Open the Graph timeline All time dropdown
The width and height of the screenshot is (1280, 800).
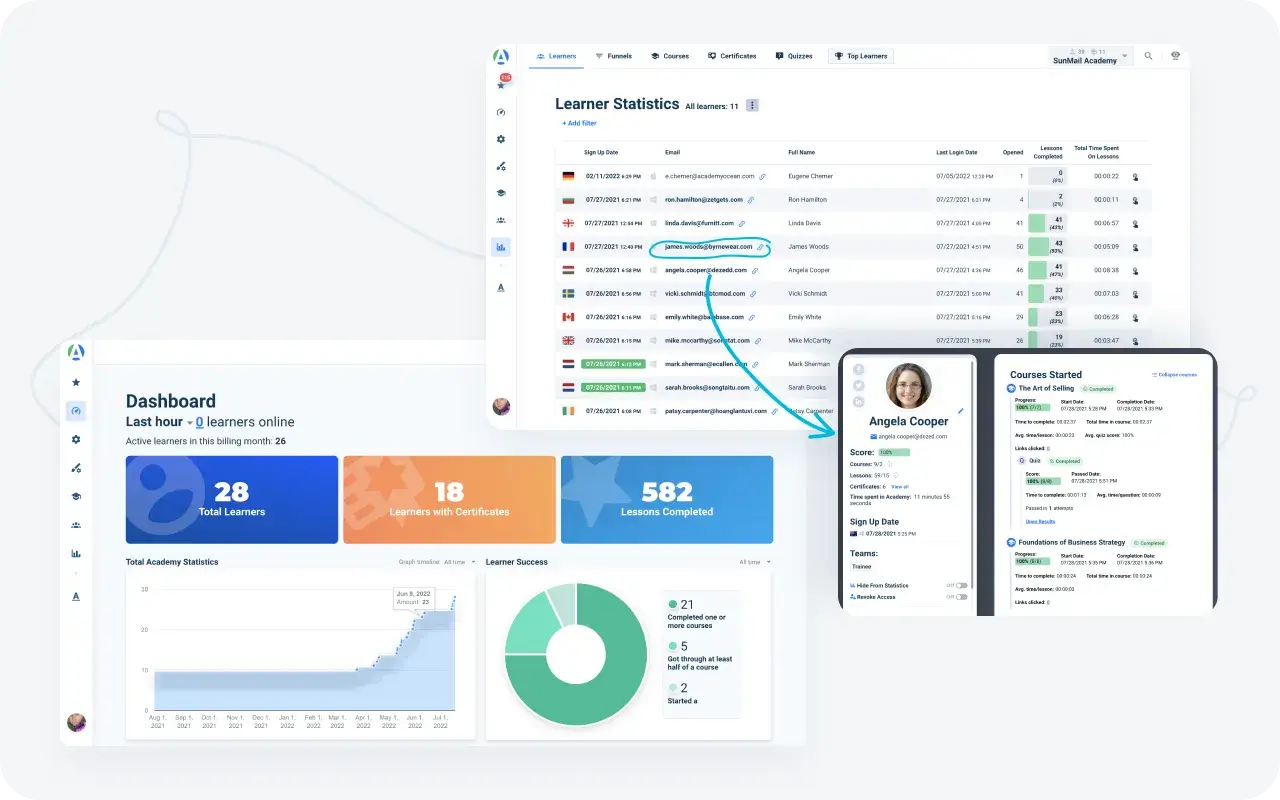pos(459,562)
